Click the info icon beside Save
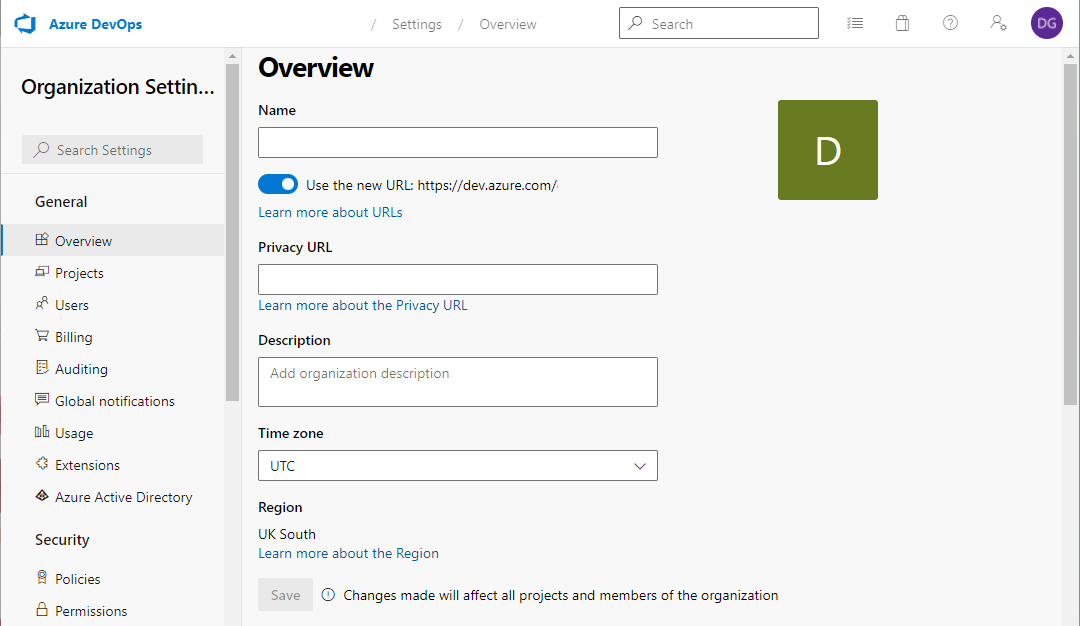The image size is (1080, 626). point(329,595)
